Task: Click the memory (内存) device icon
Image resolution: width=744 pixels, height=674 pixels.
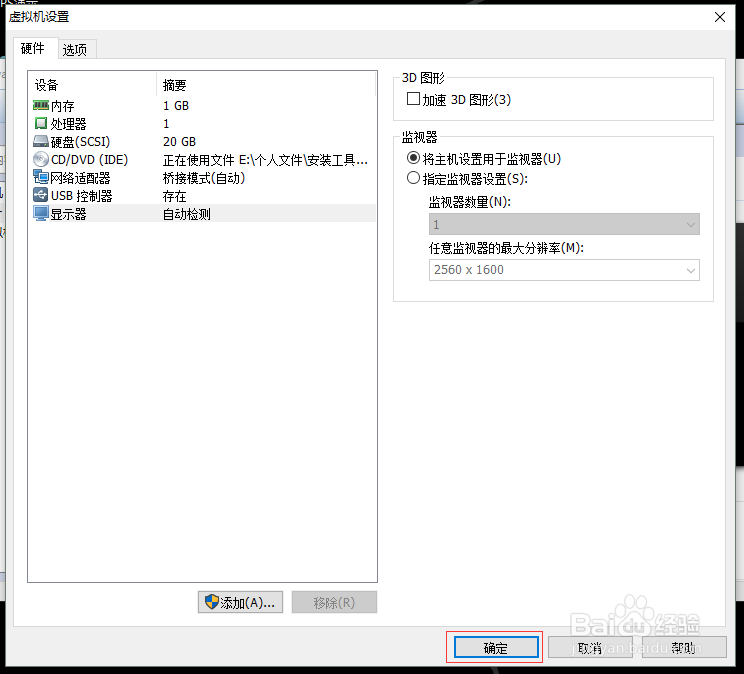Action: (x=41, y=105)
